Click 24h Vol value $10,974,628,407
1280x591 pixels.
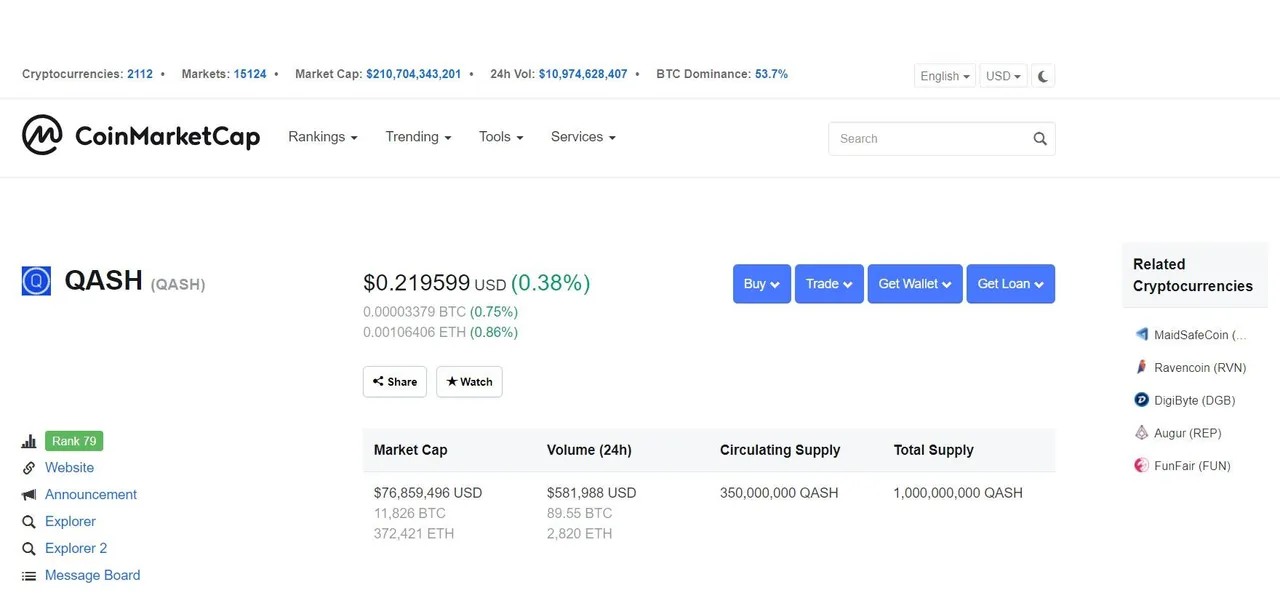click(x=583, y=74)
